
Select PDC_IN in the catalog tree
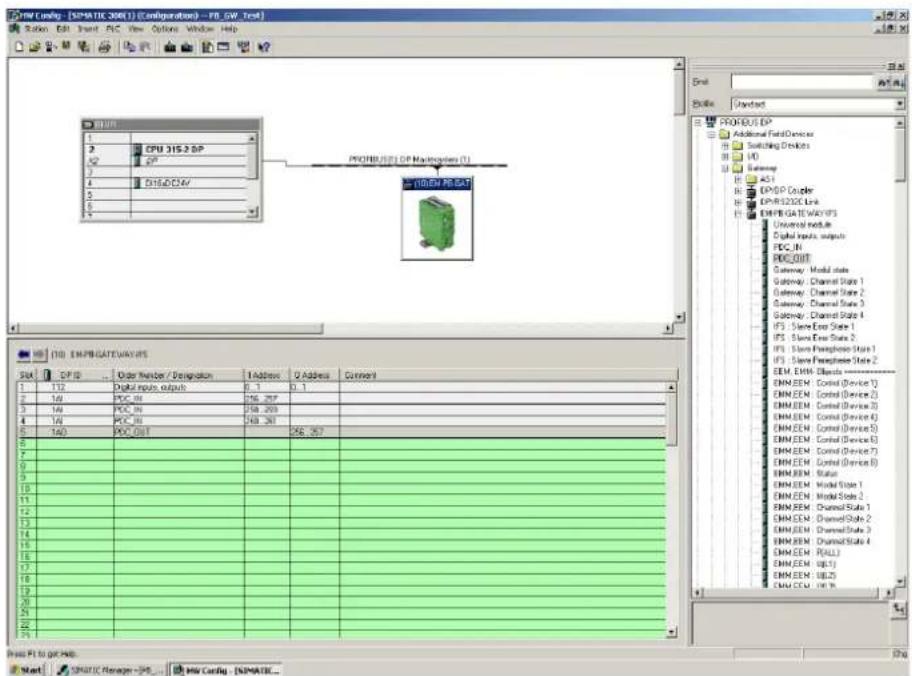click(x=787, y=247)
